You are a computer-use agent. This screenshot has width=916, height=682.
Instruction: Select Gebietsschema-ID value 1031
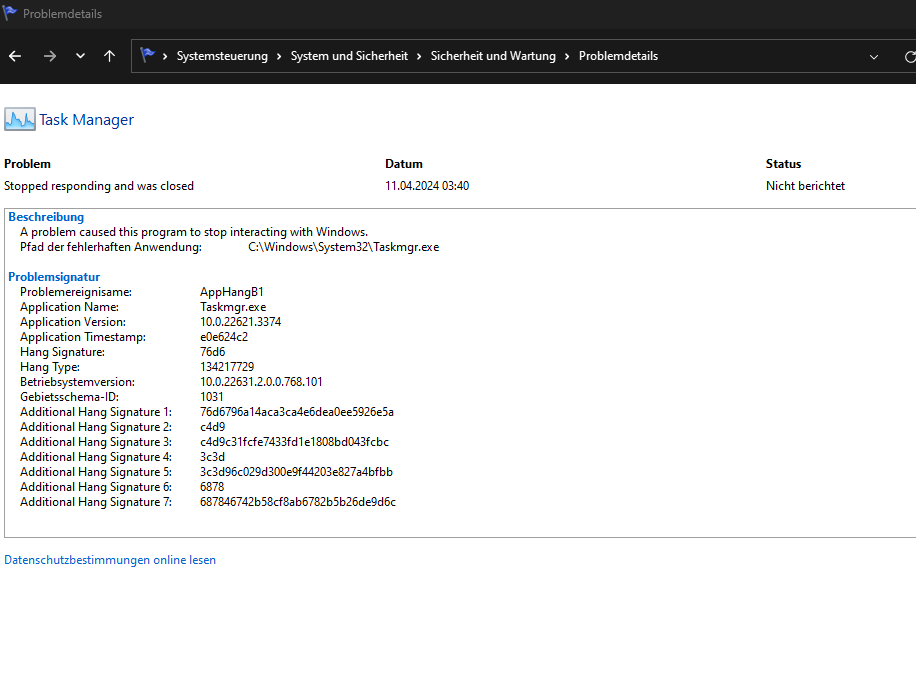click(211, 397)
